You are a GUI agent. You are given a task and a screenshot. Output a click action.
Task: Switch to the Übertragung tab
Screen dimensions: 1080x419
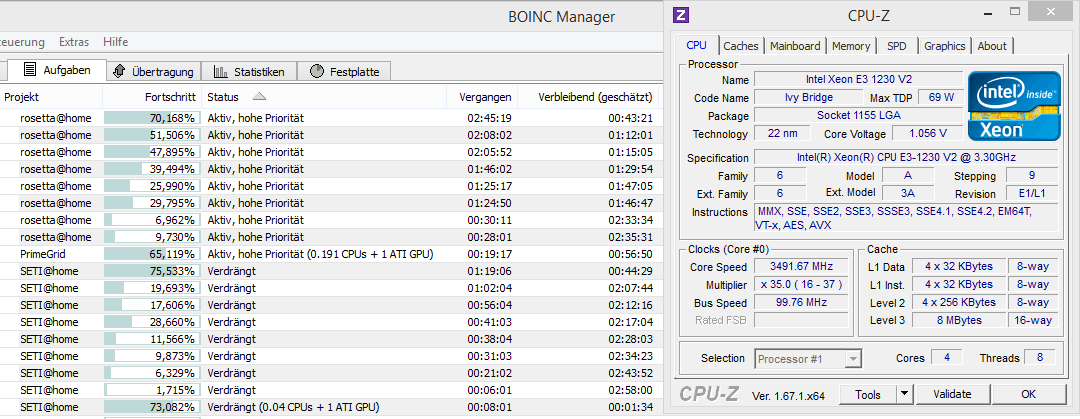click(x=154, y=71)
